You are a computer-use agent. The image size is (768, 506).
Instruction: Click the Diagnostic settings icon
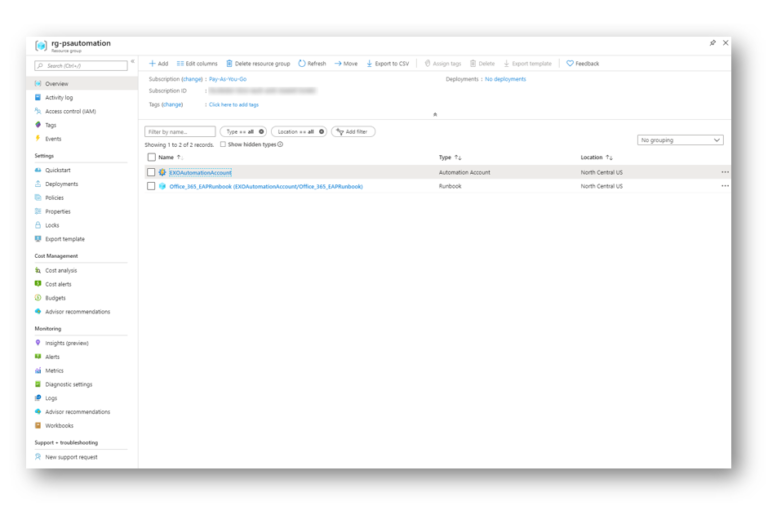click(x=38, y=384)
